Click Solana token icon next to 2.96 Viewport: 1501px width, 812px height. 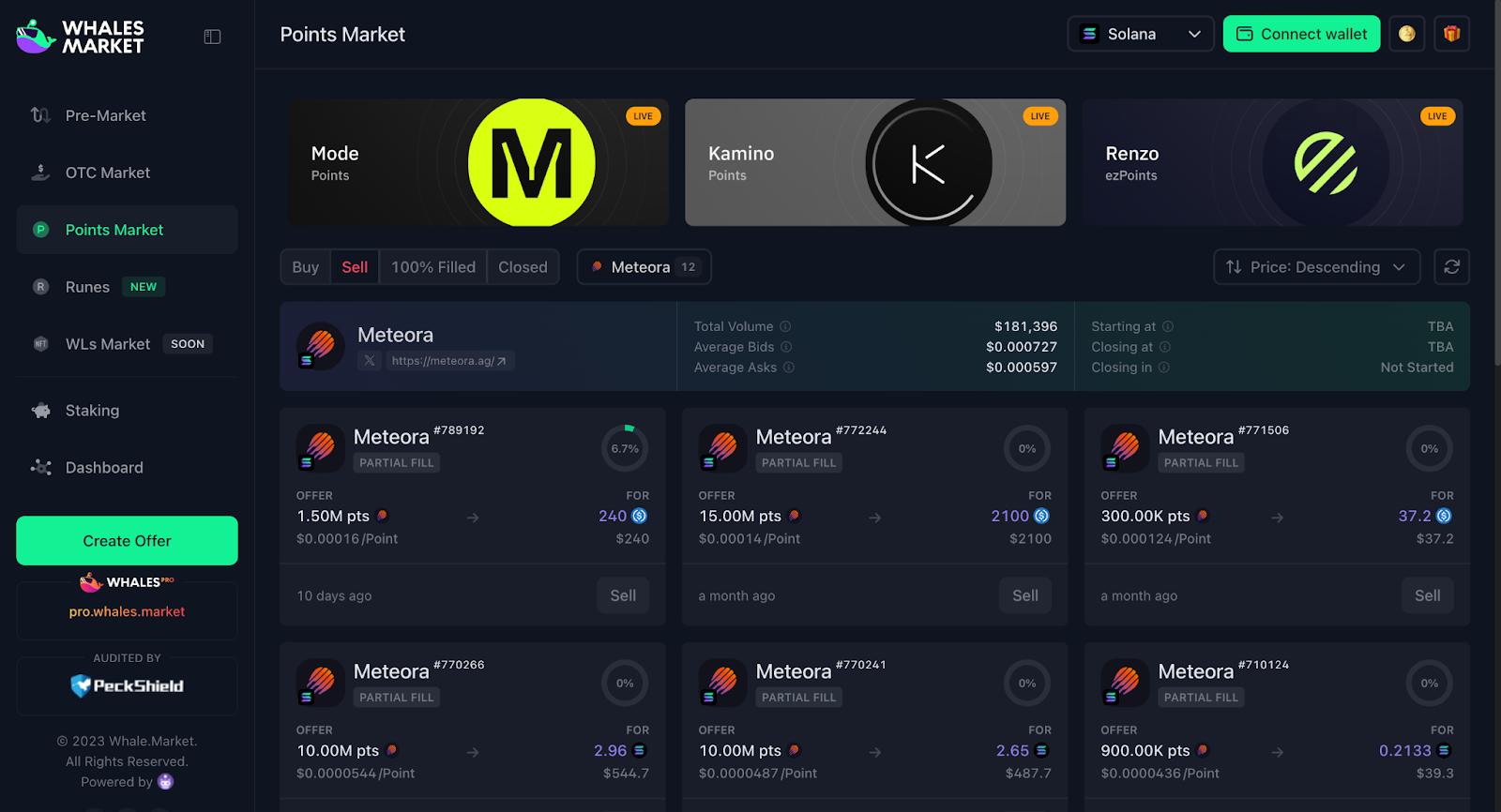(x=640, y=750)
